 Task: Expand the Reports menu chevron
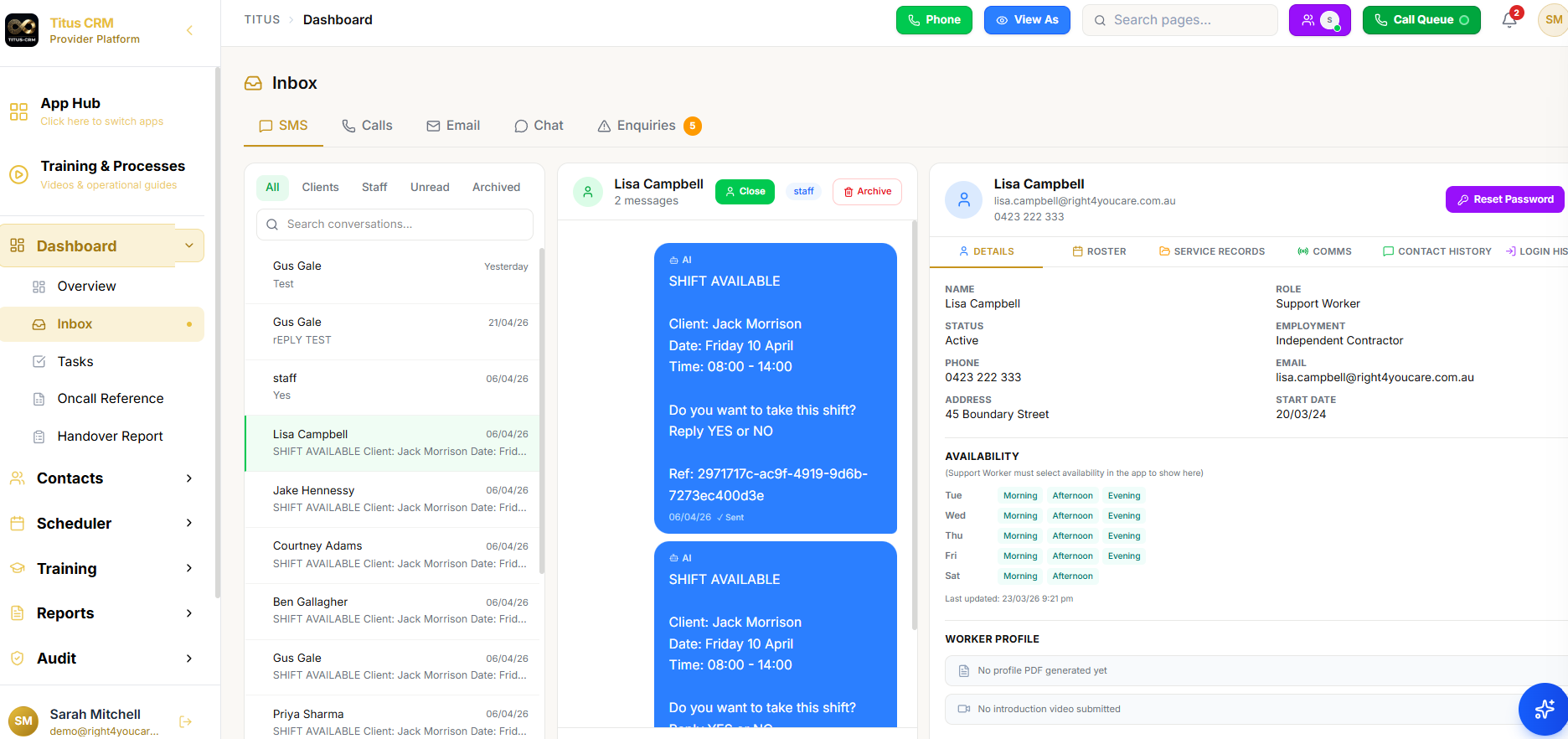(189, 613)
